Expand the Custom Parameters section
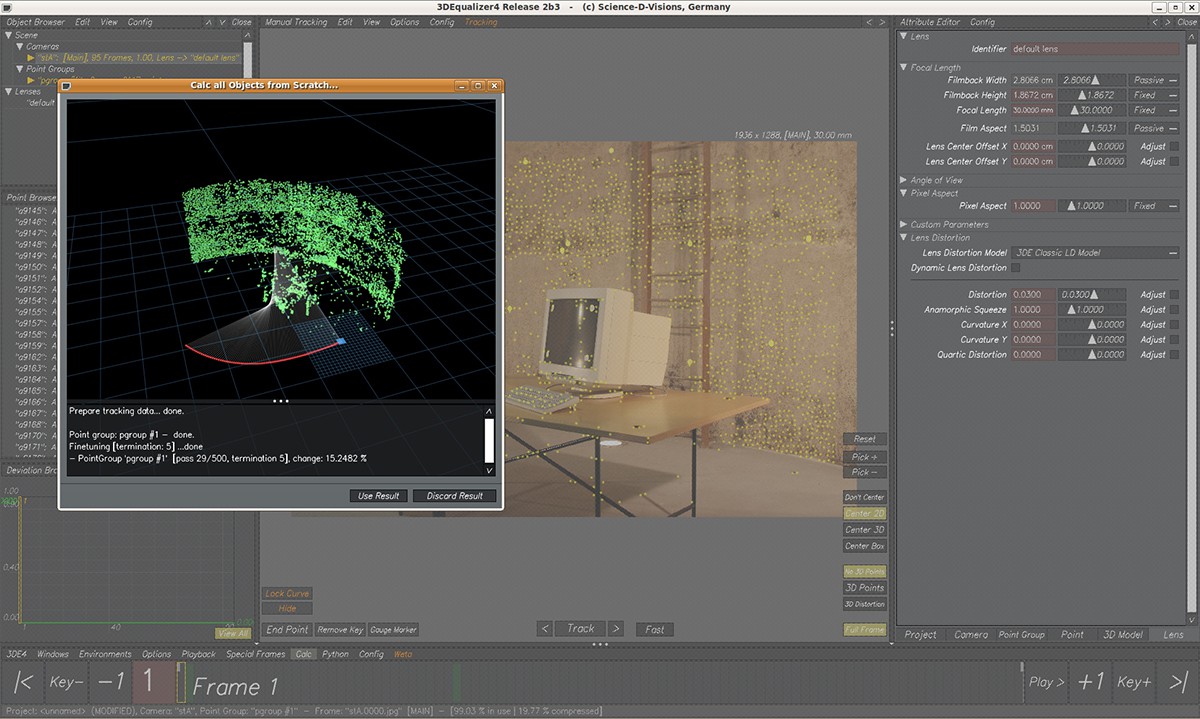This screenshot has height=719, width=1200. [904, 225]
